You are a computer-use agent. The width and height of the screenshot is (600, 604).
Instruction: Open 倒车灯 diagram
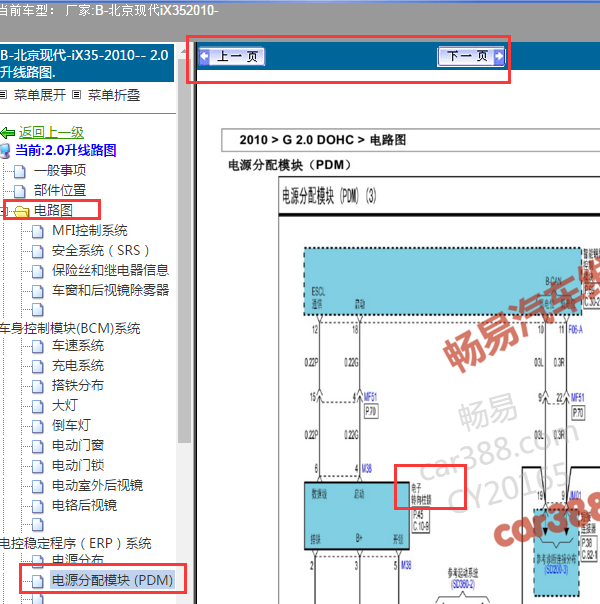(x=72, y=426)
